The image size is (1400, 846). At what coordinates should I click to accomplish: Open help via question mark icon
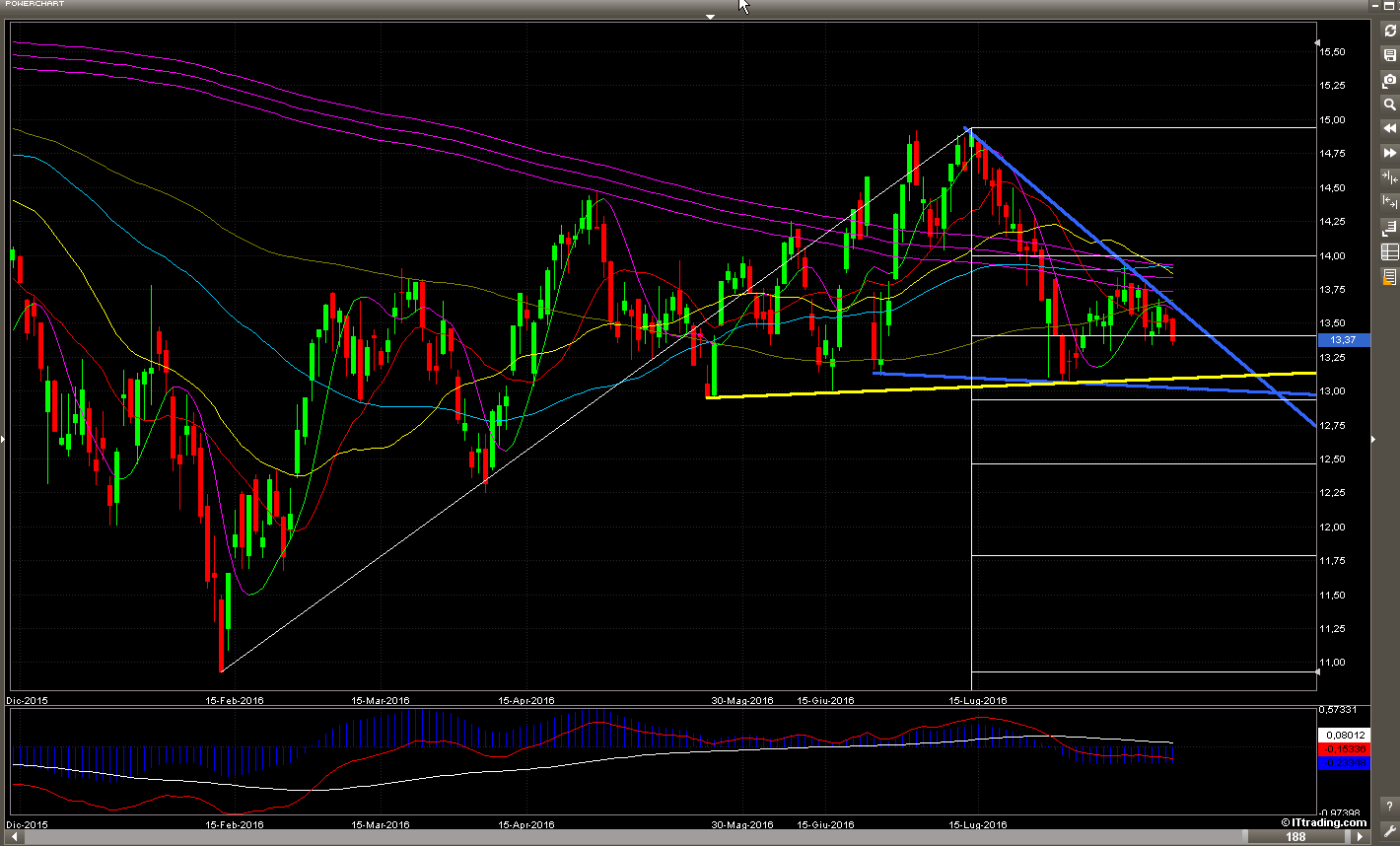click(1389, 807)
